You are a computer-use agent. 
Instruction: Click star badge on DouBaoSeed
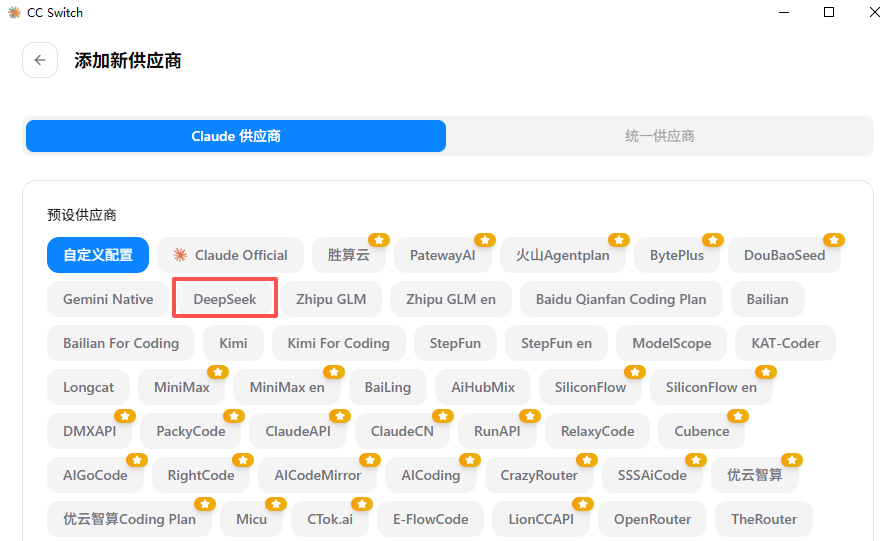coord(833,240)
